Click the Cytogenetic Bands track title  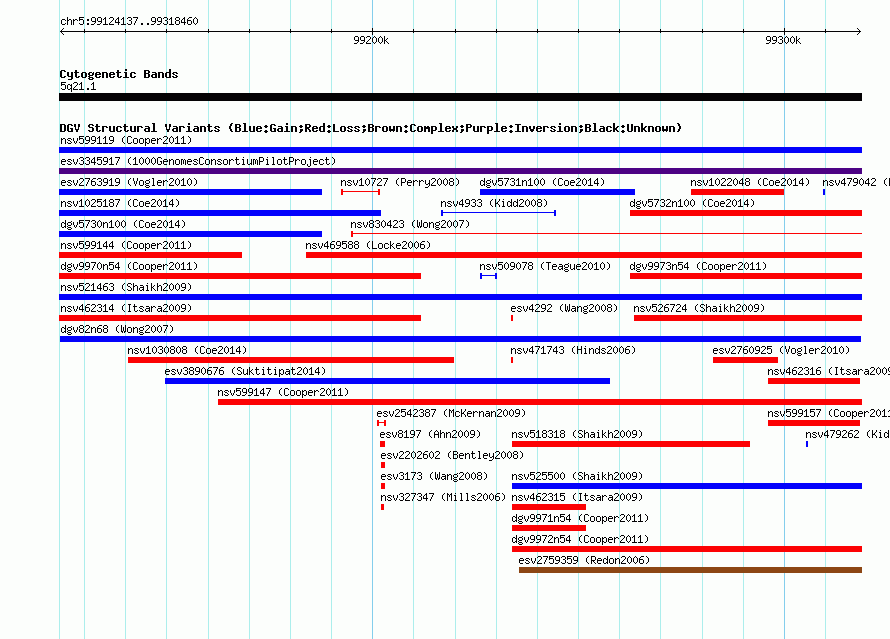click(x=119, y=74)
